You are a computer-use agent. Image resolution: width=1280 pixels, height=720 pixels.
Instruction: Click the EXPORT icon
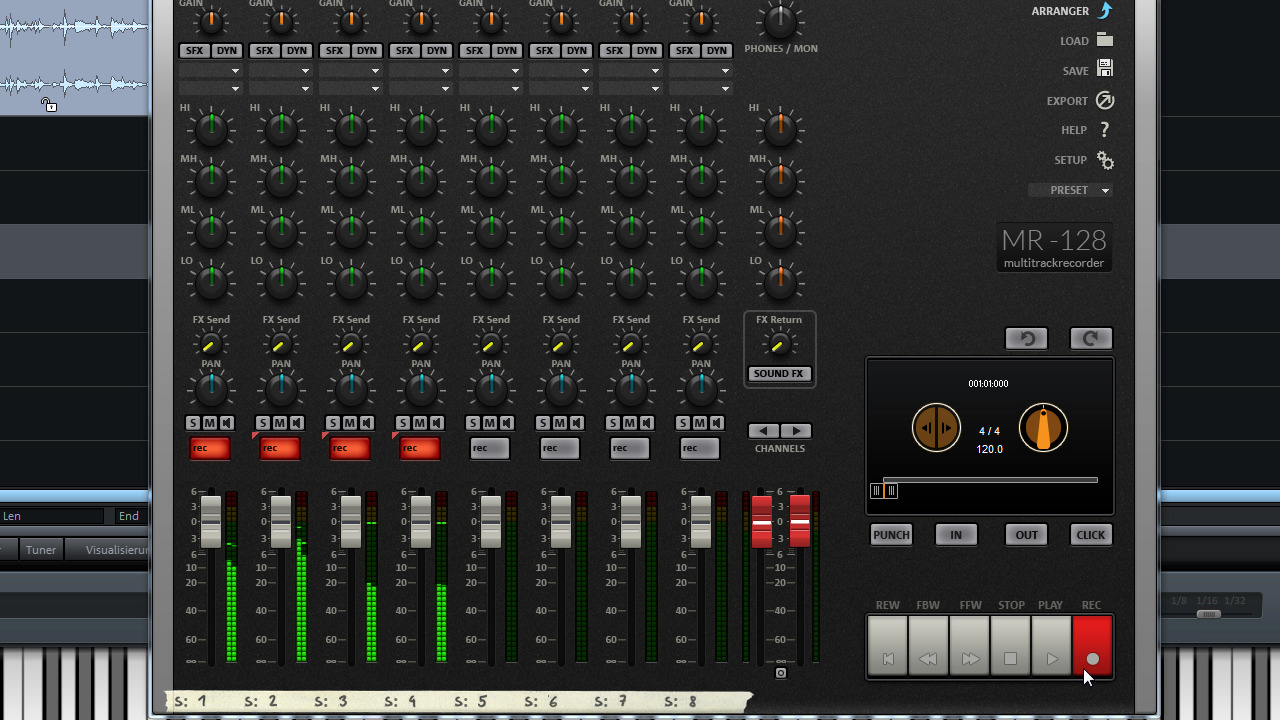click(x=1105, y=100)
